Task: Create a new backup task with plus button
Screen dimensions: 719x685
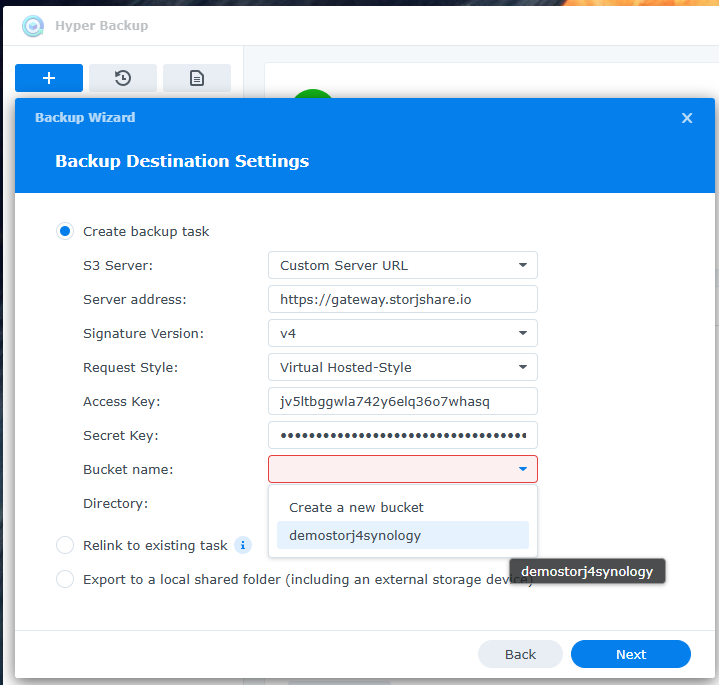Action: tap(49, 78)
